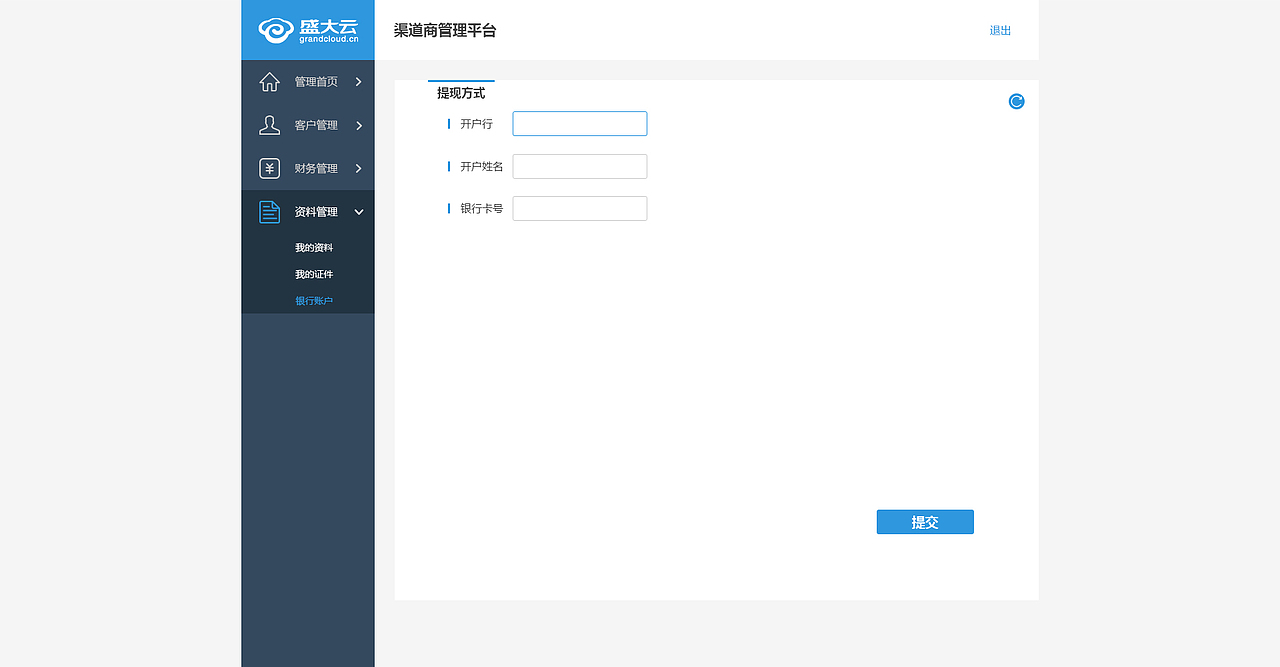Select the 提现方式 tab
Image resolution: width=1280 pixels, height=667 pixels.
(461, 93)
